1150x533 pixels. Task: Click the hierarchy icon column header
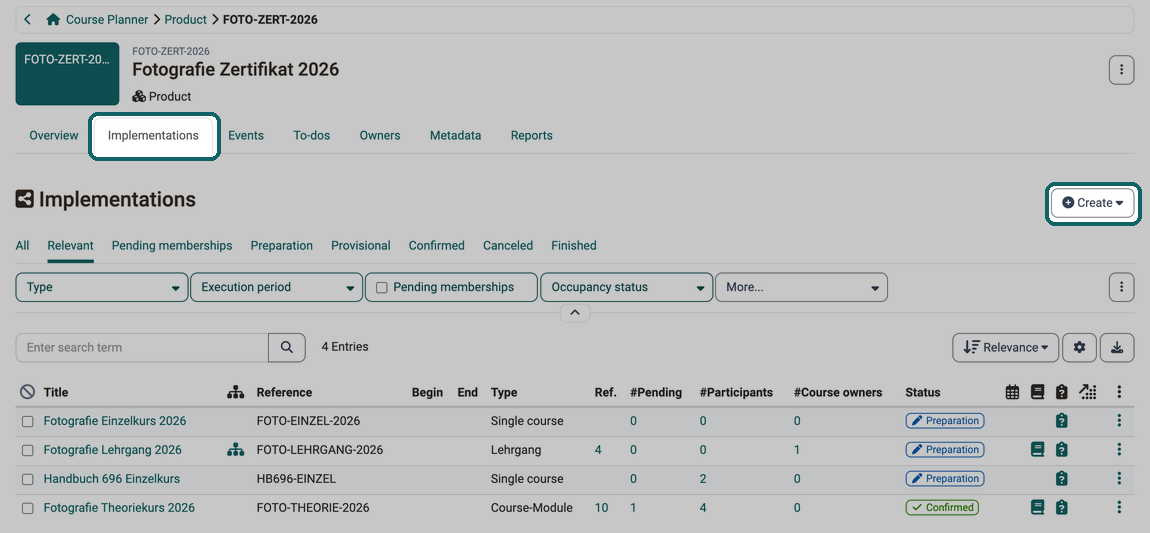pos(235,392)
